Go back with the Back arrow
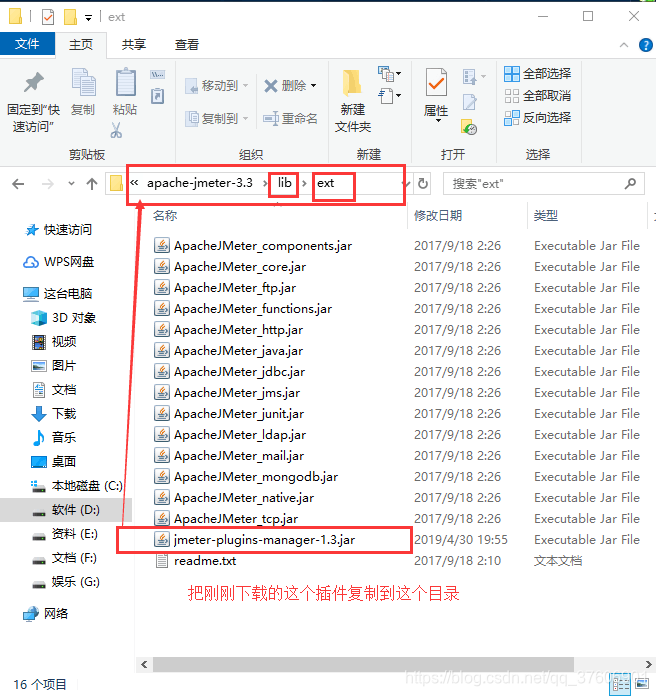Viewport: 656px width, 696px height. [x=18, y=184]
